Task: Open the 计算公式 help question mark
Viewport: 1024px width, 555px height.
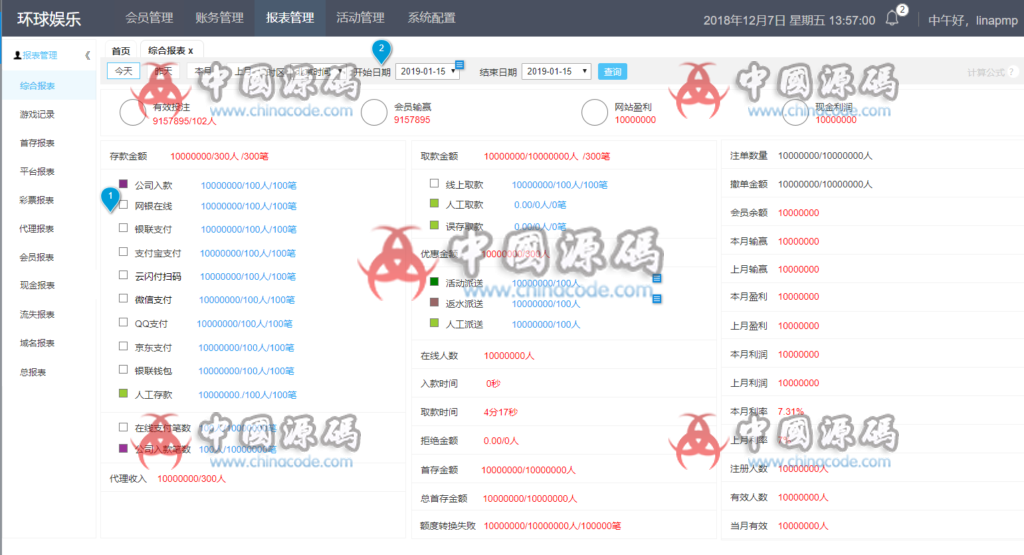Action: coord(1012,72)
